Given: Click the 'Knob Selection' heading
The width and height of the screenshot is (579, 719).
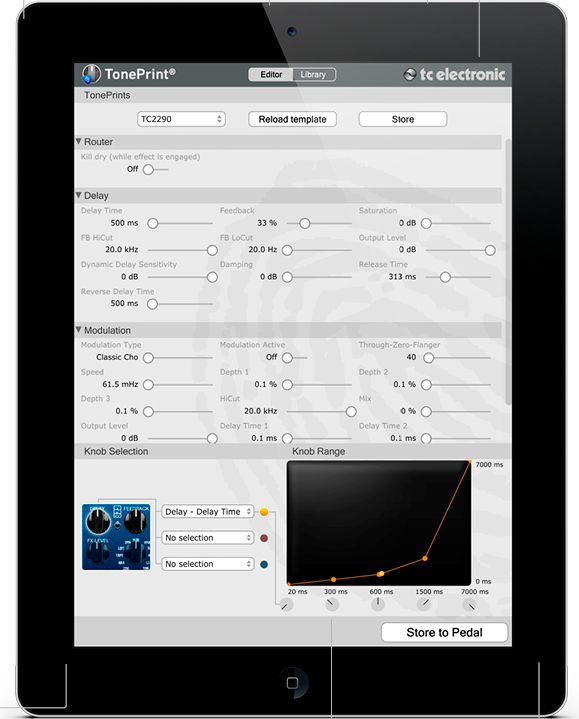Looking at the screenshot, I should [116, 452].
